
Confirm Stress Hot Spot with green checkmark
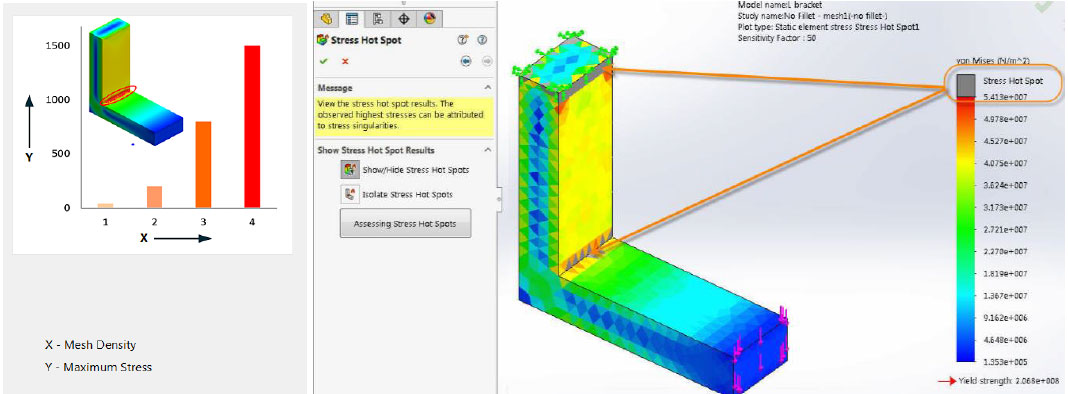pos(324,61)
